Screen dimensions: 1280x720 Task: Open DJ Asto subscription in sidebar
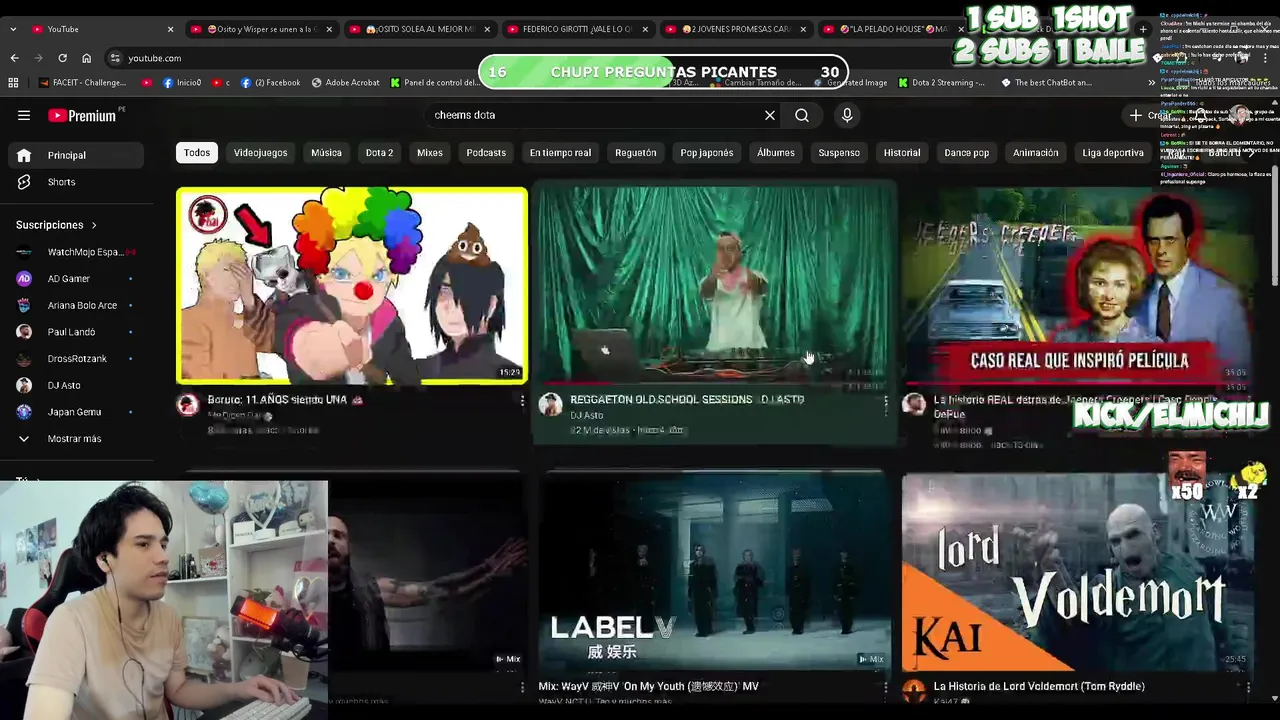[77, 385]
